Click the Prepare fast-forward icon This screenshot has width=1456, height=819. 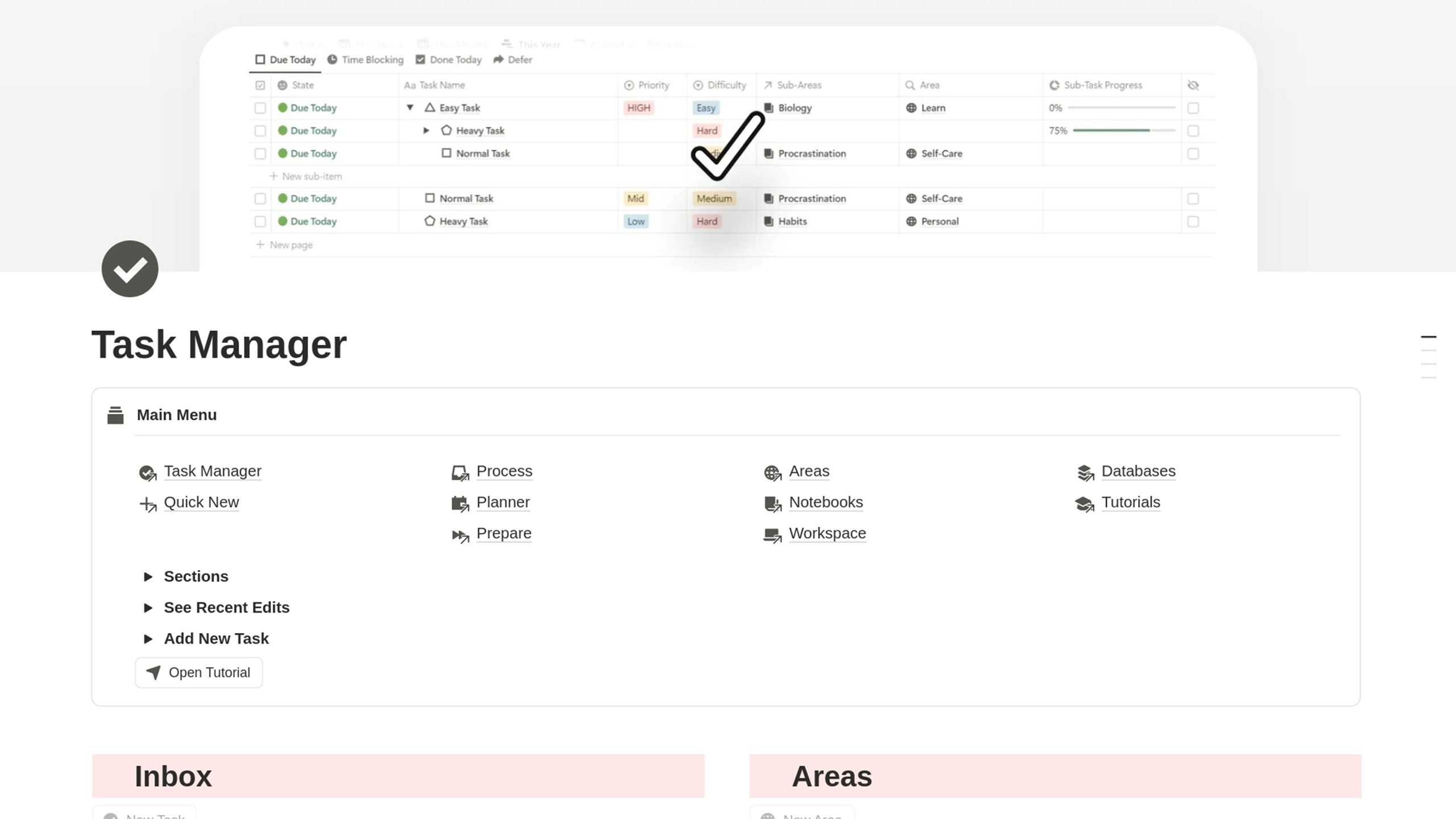460,535
